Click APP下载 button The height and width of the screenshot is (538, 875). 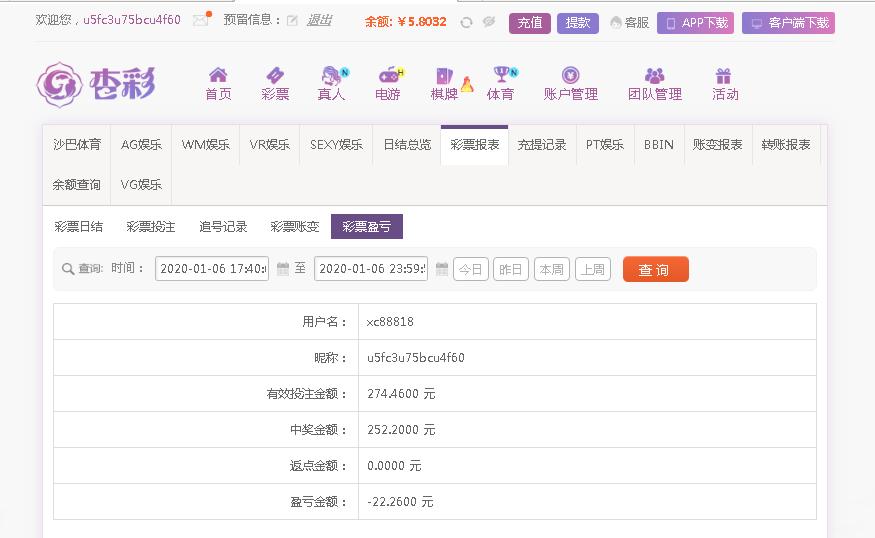point(695,23)
